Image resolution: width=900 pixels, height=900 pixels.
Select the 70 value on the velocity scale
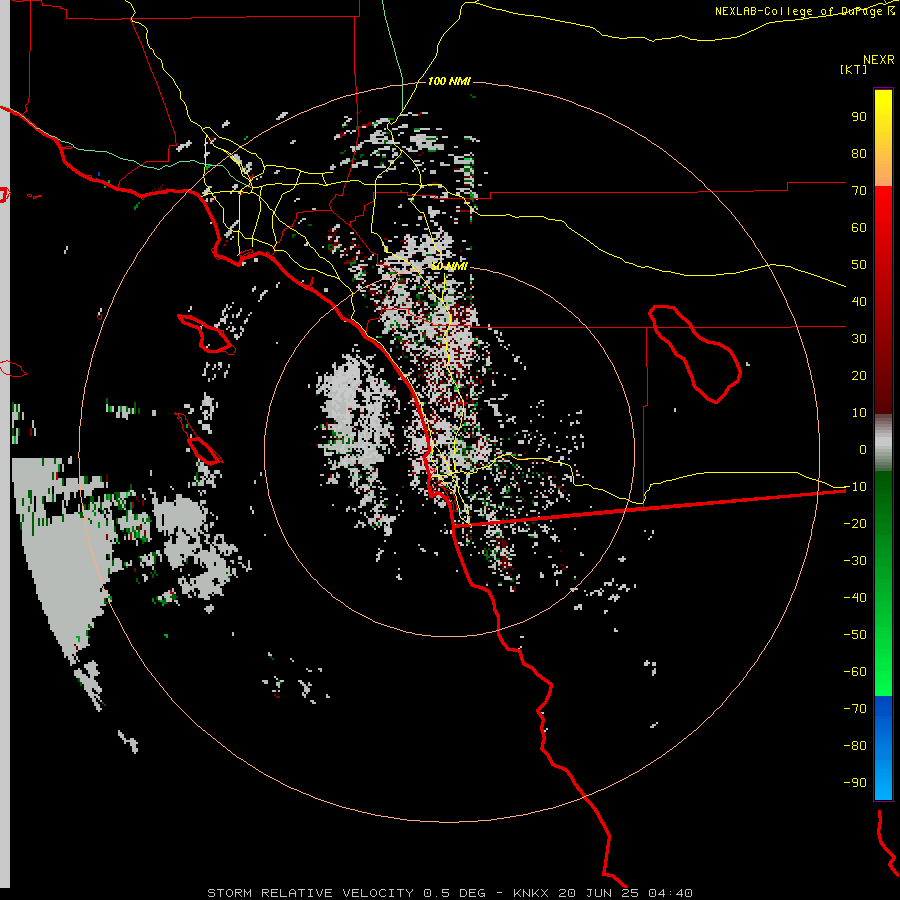[859, 191]
